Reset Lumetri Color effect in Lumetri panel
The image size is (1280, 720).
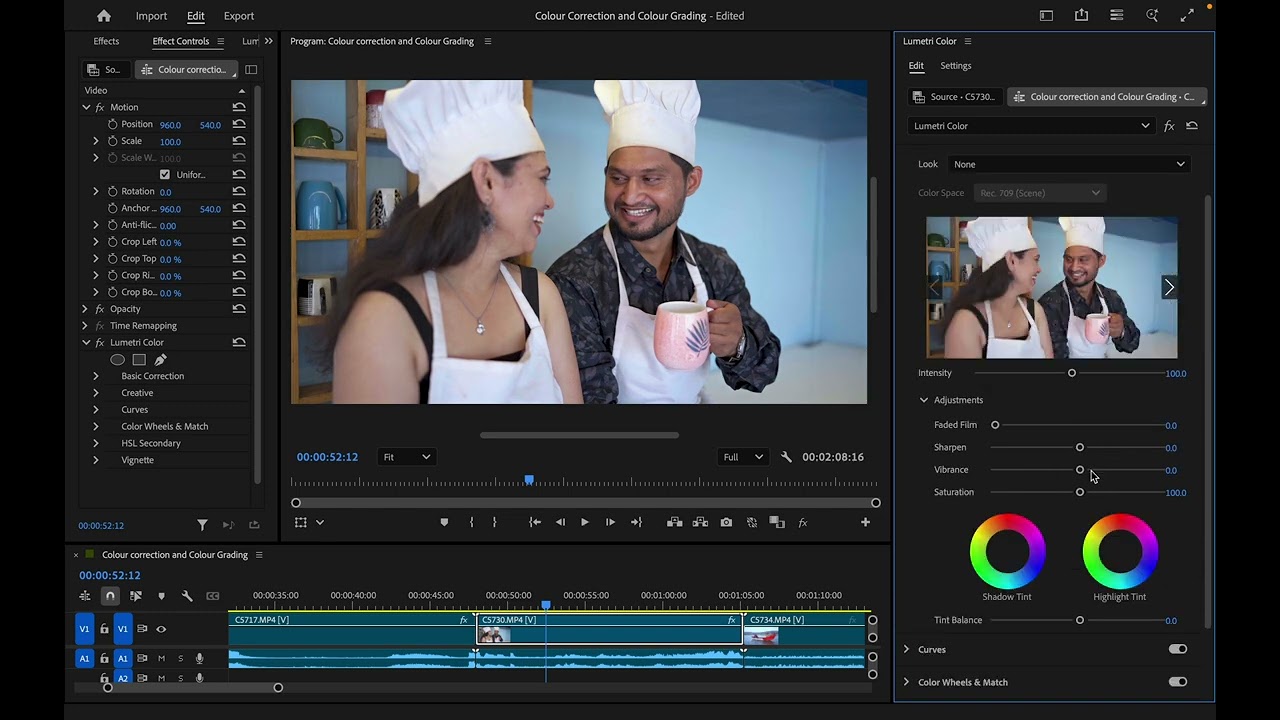point(1192,126)
